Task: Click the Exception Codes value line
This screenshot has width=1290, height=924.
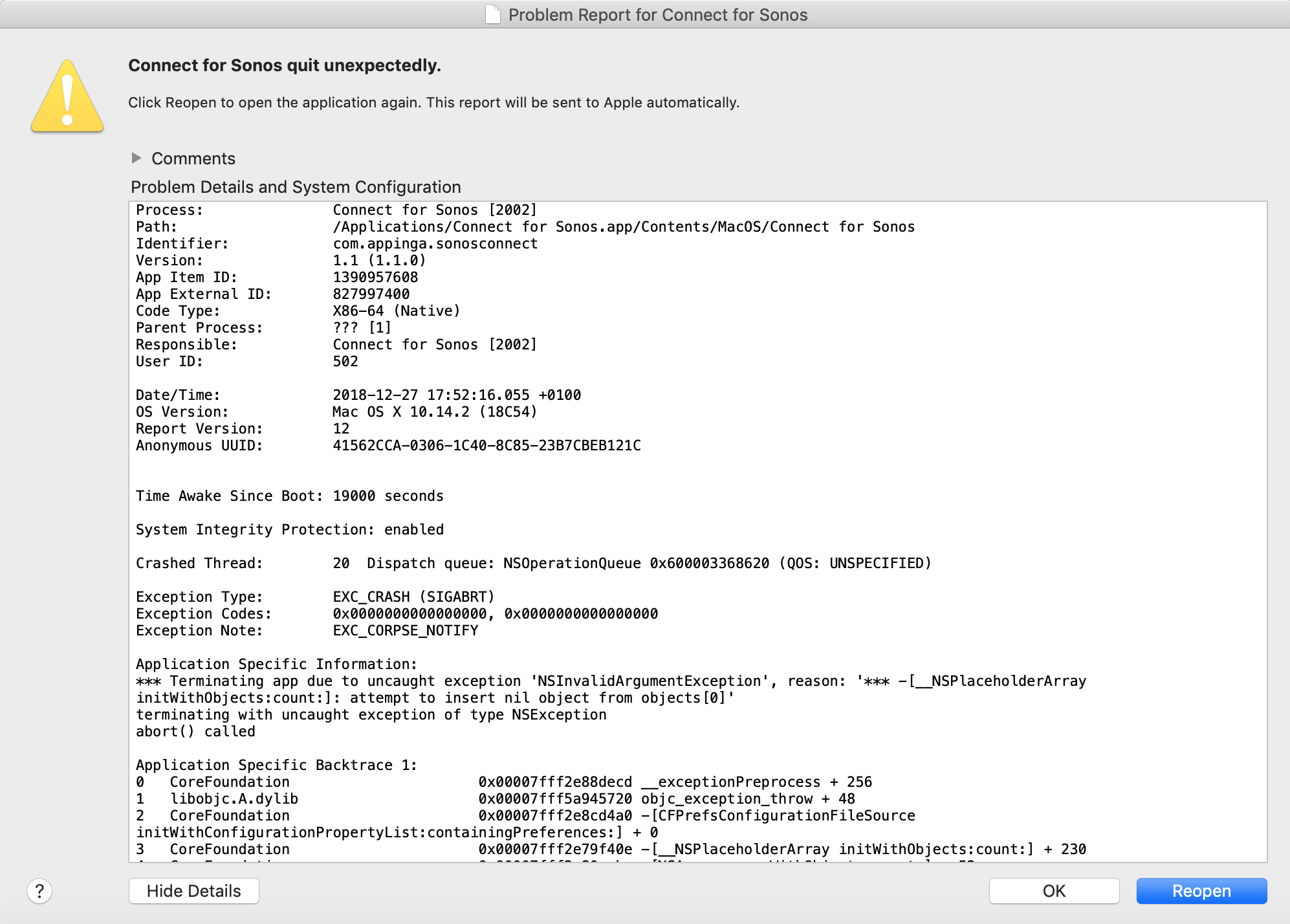Action: click(x=496, y=613)
